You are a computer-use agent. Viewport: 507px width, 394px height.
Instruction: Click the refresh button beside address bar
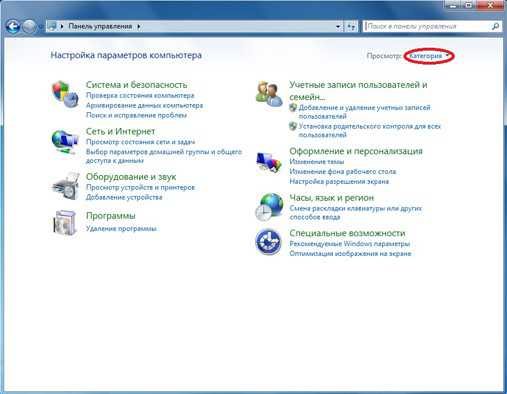point(351,26)
